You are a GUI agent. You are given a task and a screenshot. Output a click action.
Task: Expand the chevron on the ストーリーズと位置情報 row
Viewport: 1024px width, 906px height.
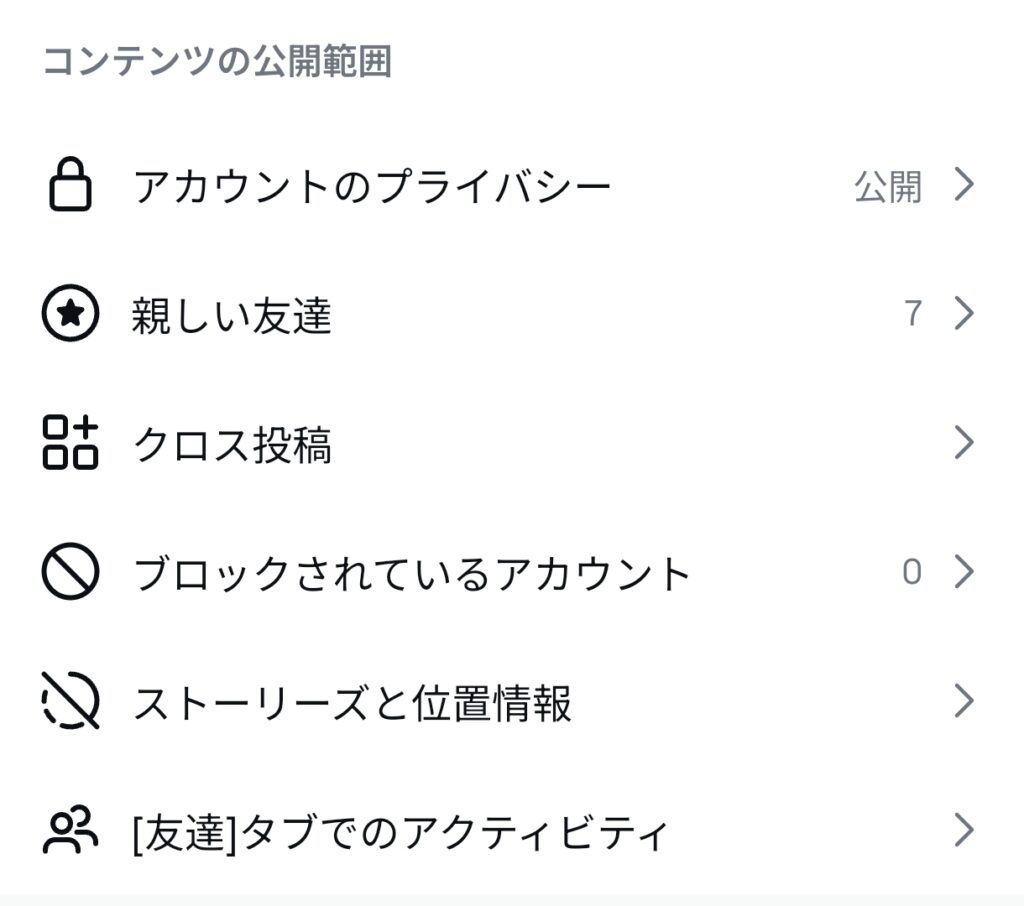(963, 701)
